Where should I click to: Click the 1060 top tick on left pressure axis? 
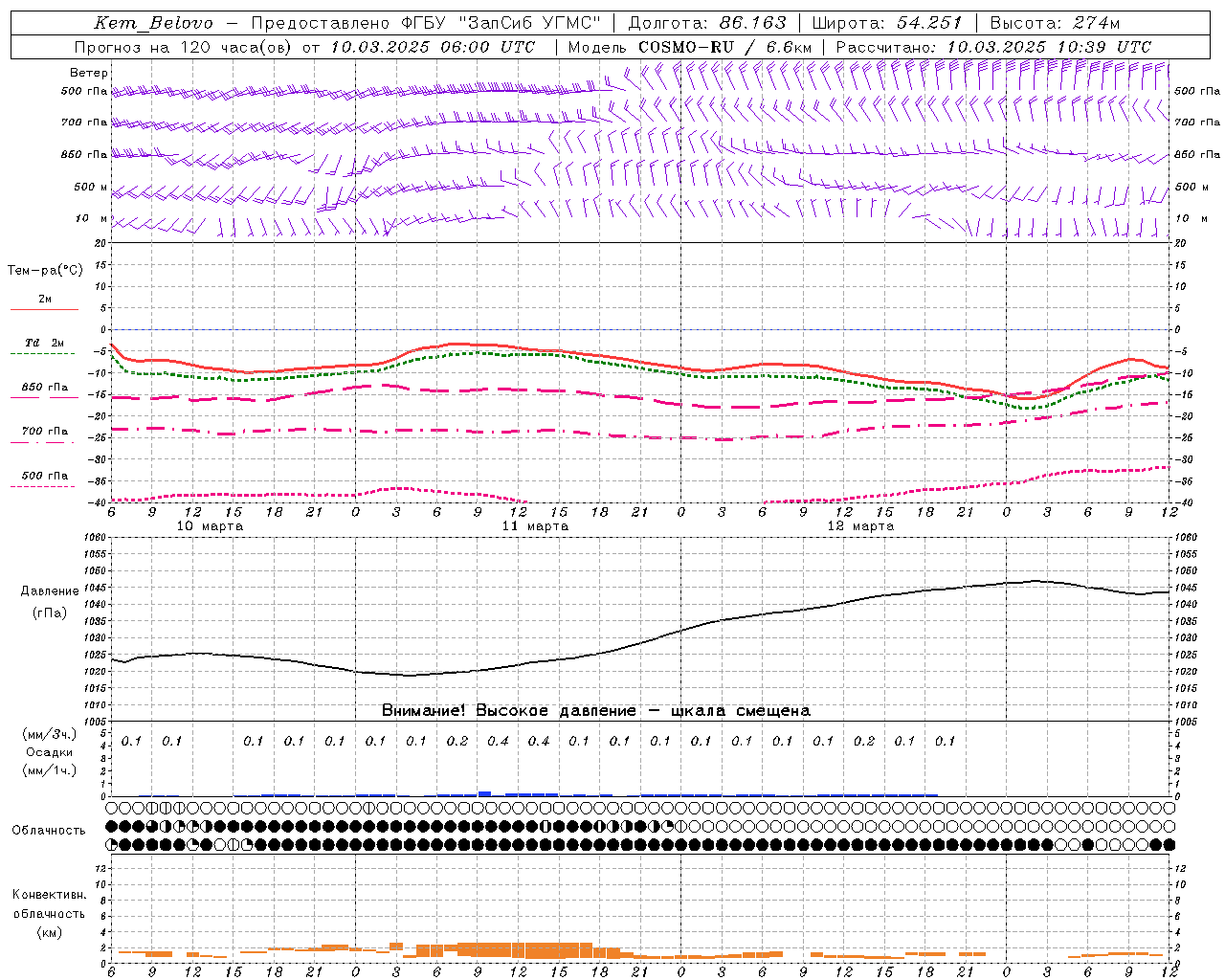point(97,538)
